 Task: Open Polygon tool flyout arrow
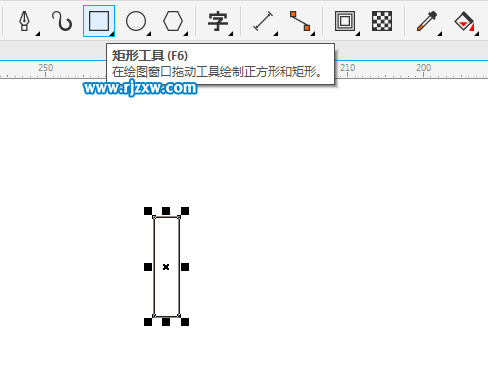click(x=186, y=34)
